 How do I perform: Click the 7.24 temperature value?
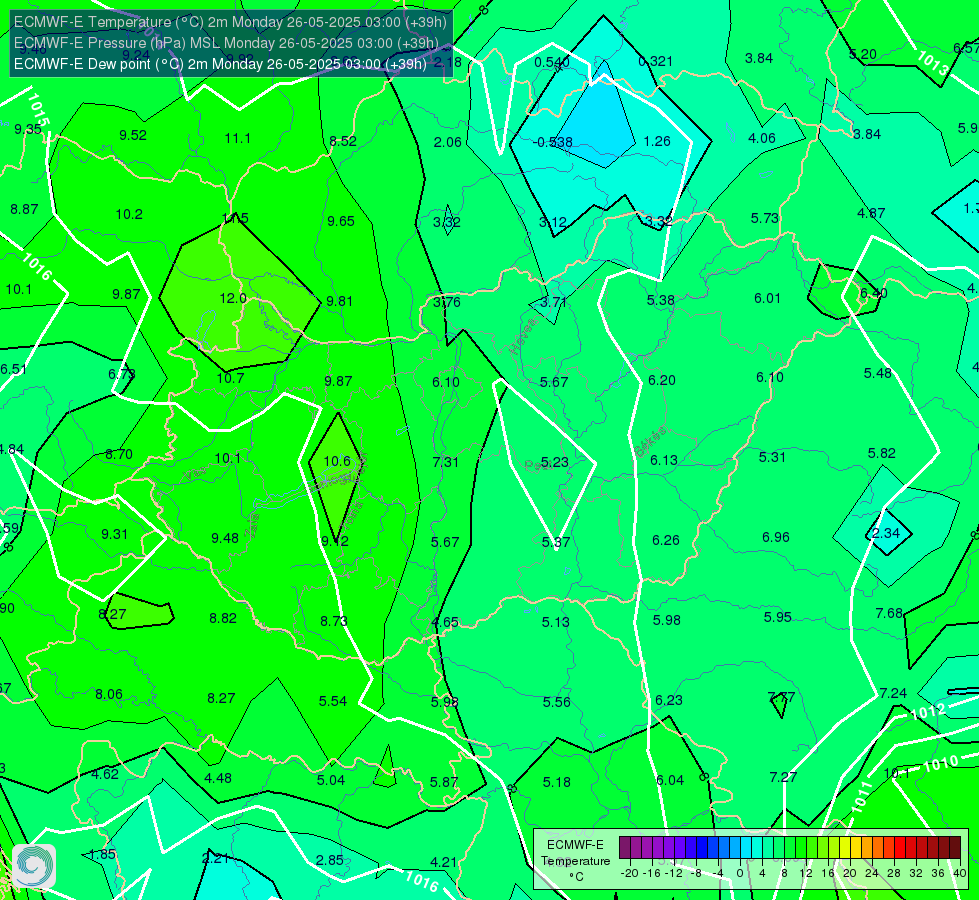coord(893,693)
